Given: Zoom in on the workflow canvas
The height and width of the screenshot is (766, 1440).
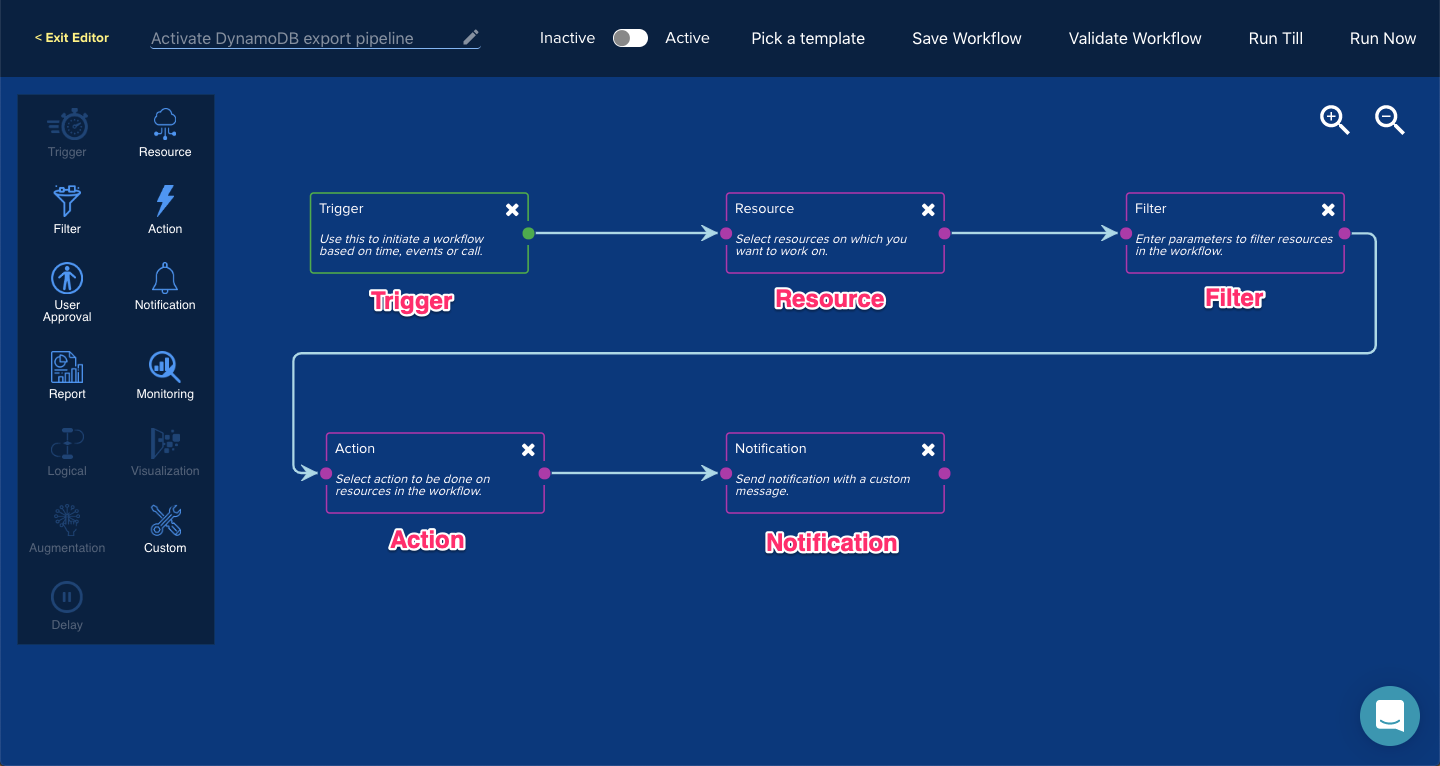Looking at the screenshot, I should click(x=1335, y=120).
